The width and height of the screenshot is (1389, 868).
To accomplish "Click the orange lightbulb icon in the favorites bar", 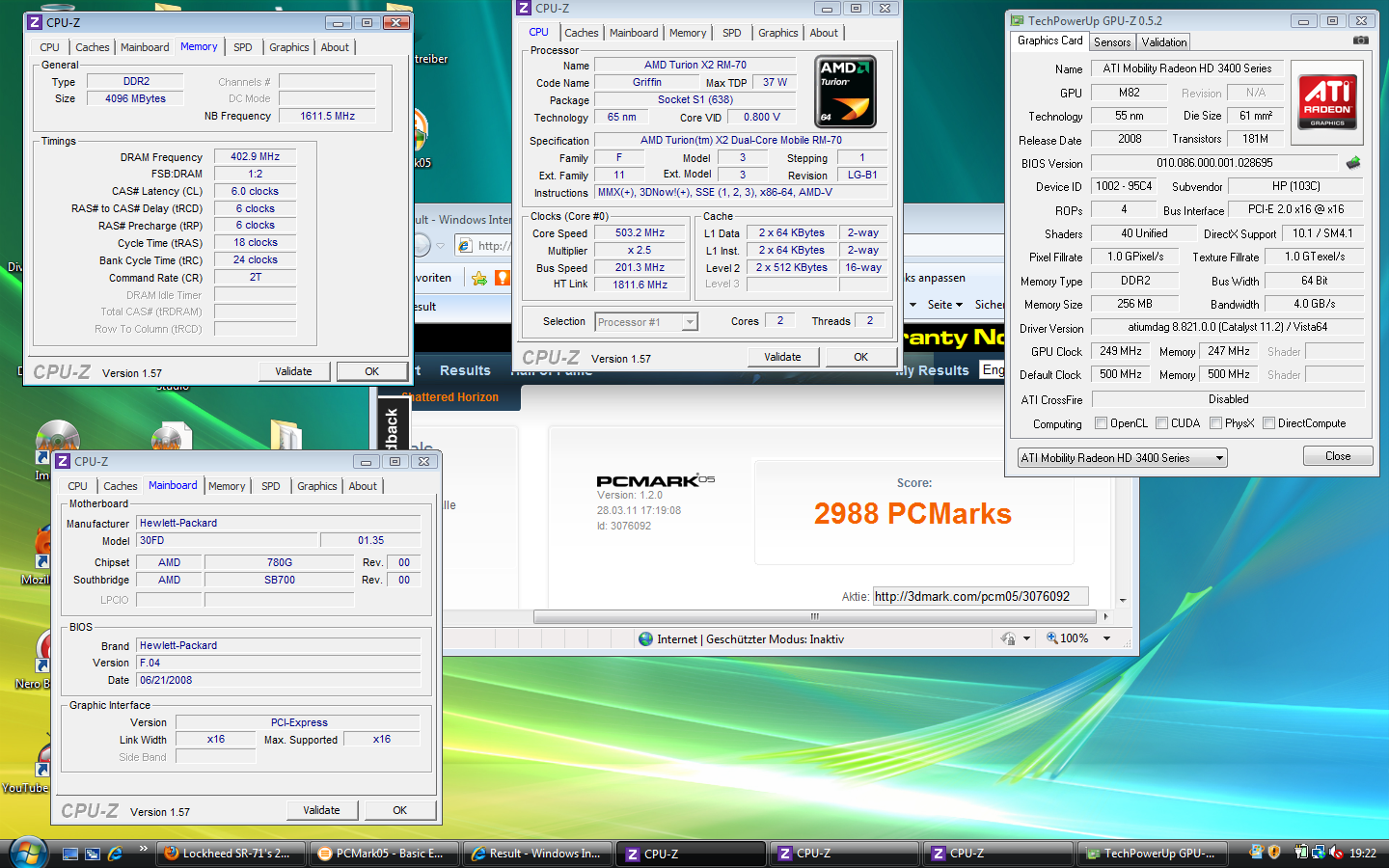I will coord(503,278).
